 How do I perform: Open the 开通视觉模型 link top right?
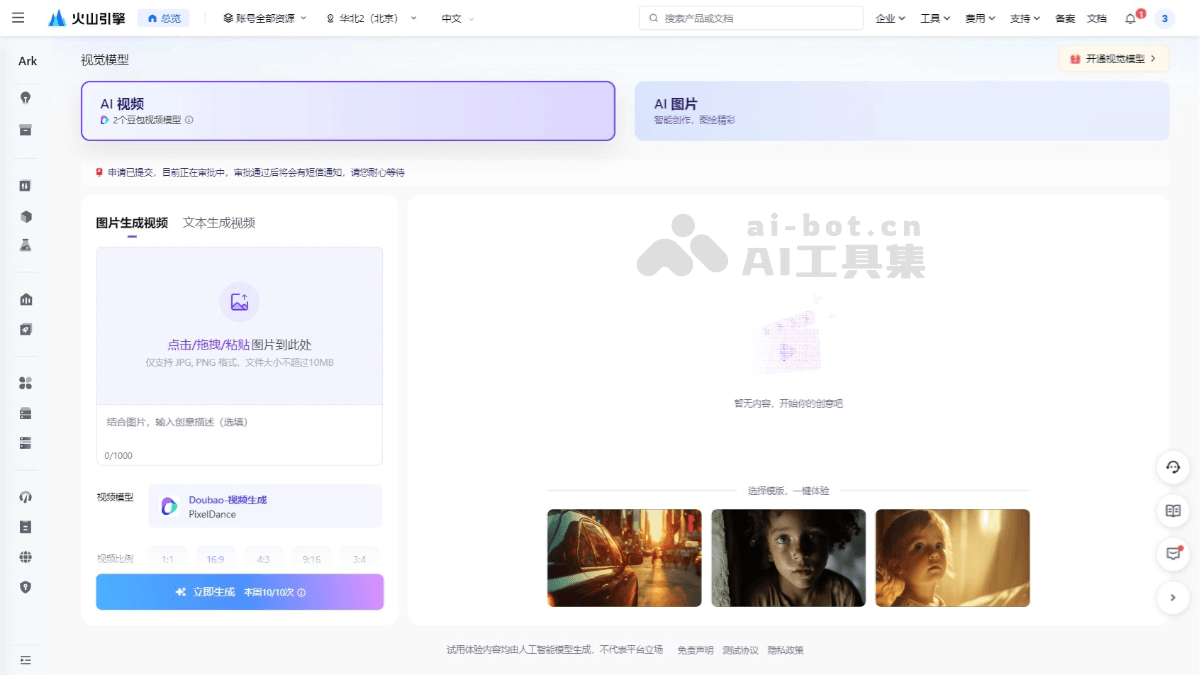tap(1113, 59)
